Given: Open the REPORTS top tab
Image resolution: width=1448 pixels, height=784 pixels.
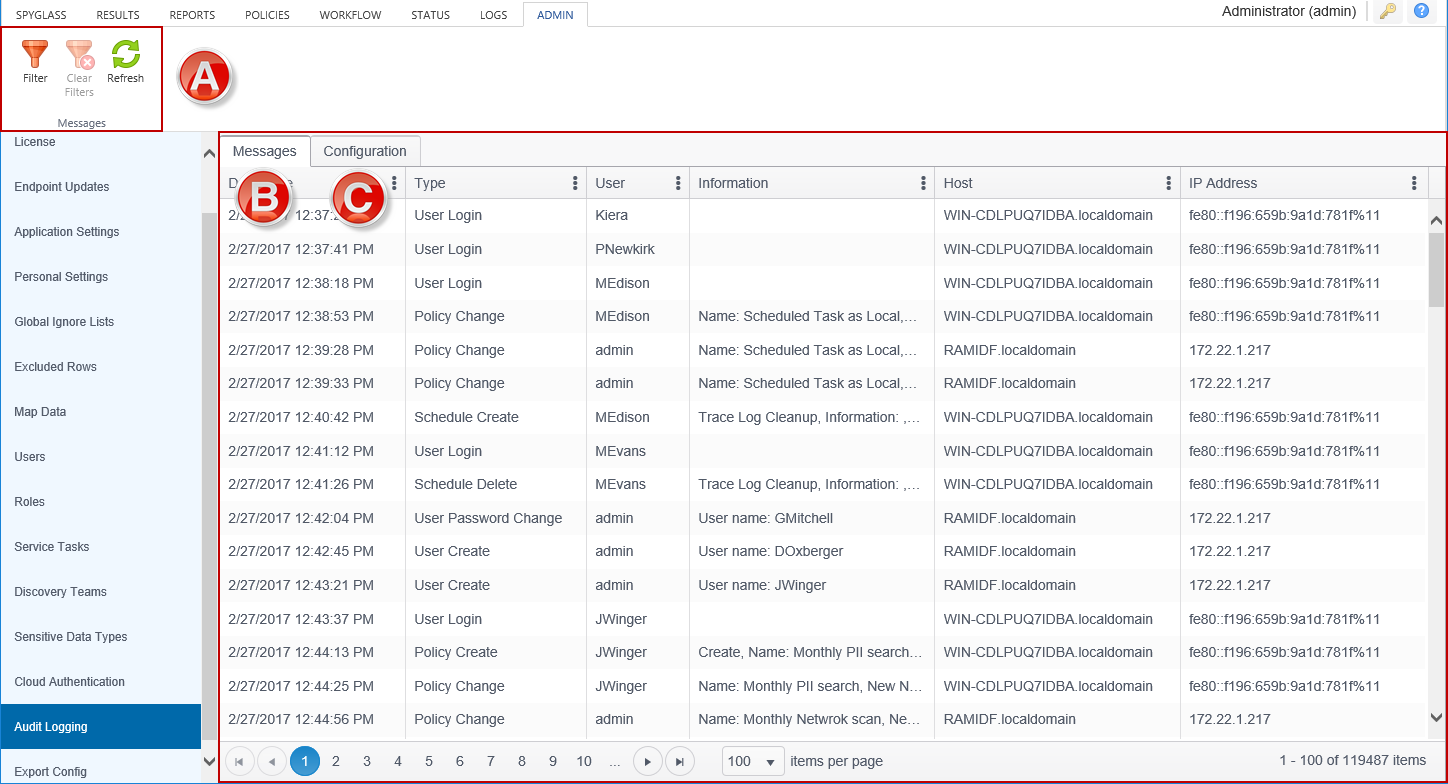Looking at the screenshot, I should (192, 15).
